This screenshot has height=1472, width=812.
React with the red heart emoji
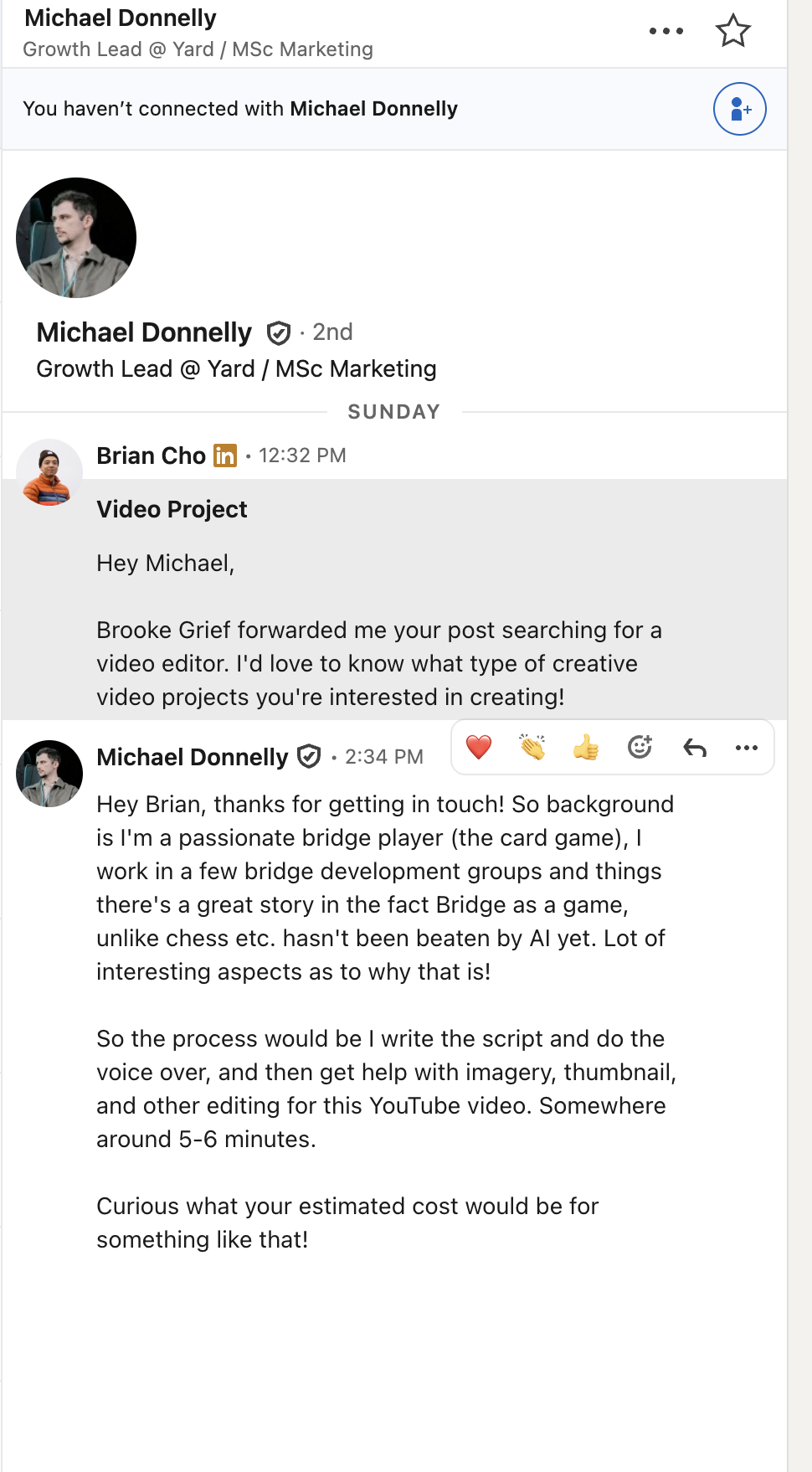coord(479,747)
